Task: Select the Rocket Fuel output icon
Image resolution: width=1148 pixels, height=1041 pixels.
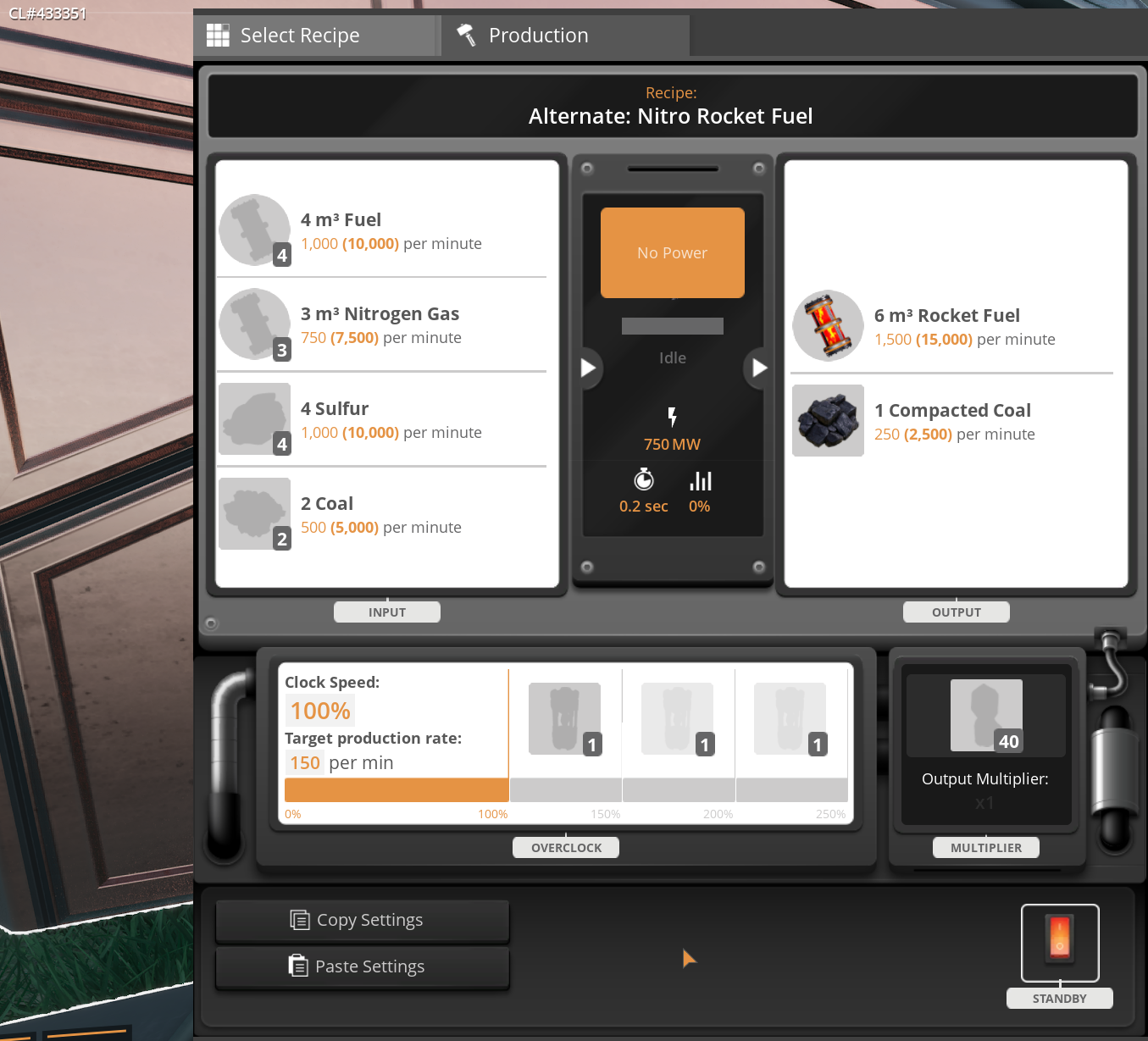Action: 828,326
